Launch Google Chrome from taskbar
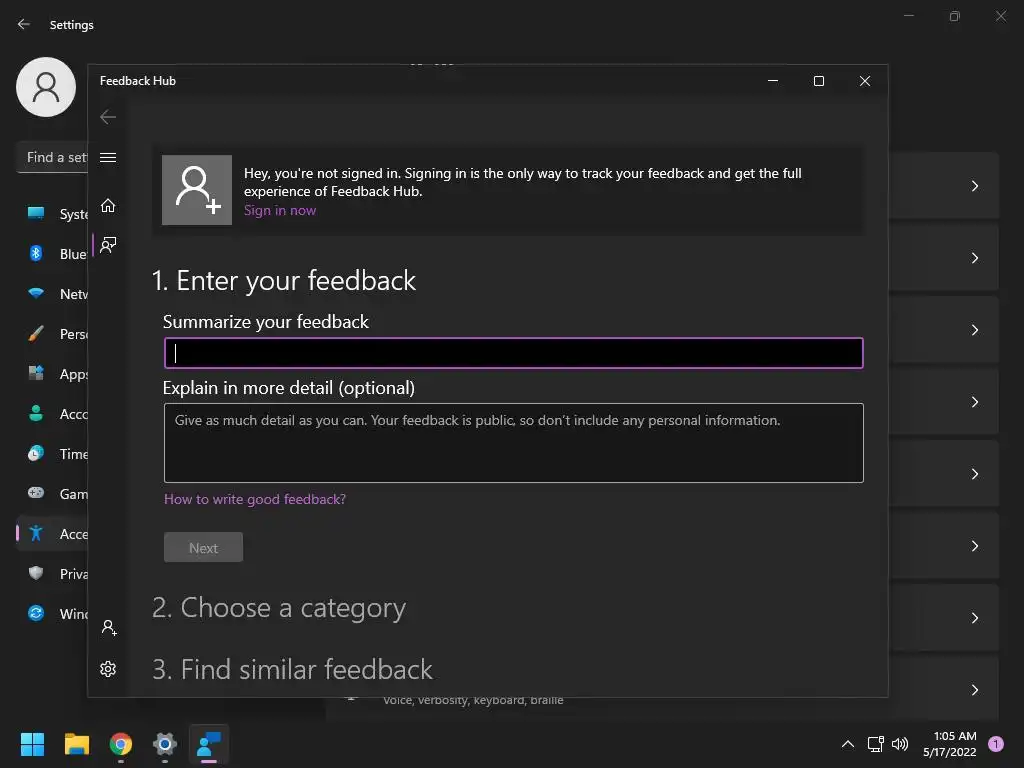The image size is (1024, 768). click(121, 744)
